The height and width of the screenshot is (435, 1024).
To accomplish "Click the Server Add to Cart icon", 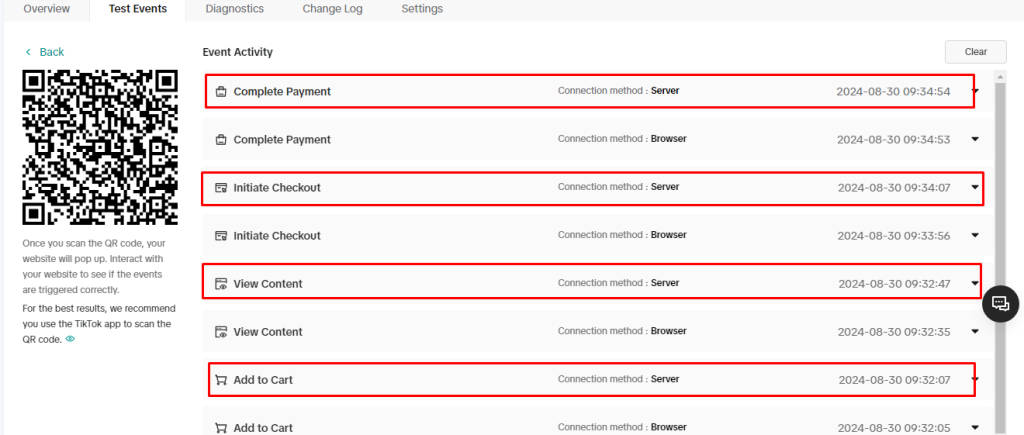I will click(x=221, y=380).
